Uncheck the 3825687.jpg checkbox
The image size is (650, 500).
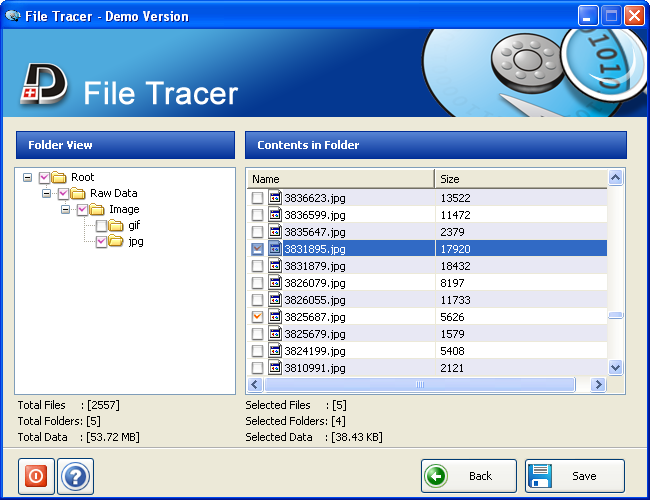(x=257, y=317)
